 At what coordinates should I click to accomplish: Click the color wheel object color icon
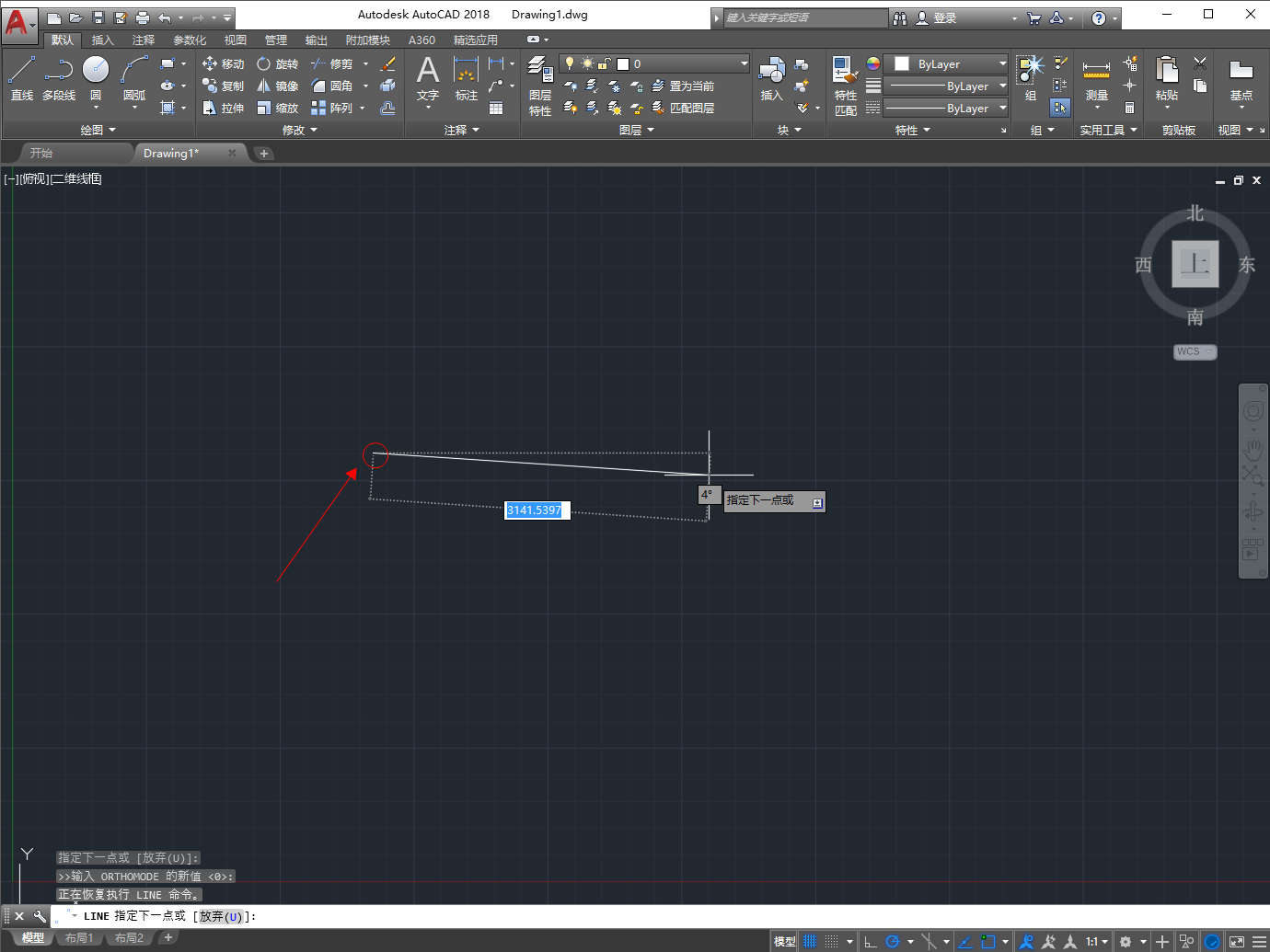tap(873, 63)
